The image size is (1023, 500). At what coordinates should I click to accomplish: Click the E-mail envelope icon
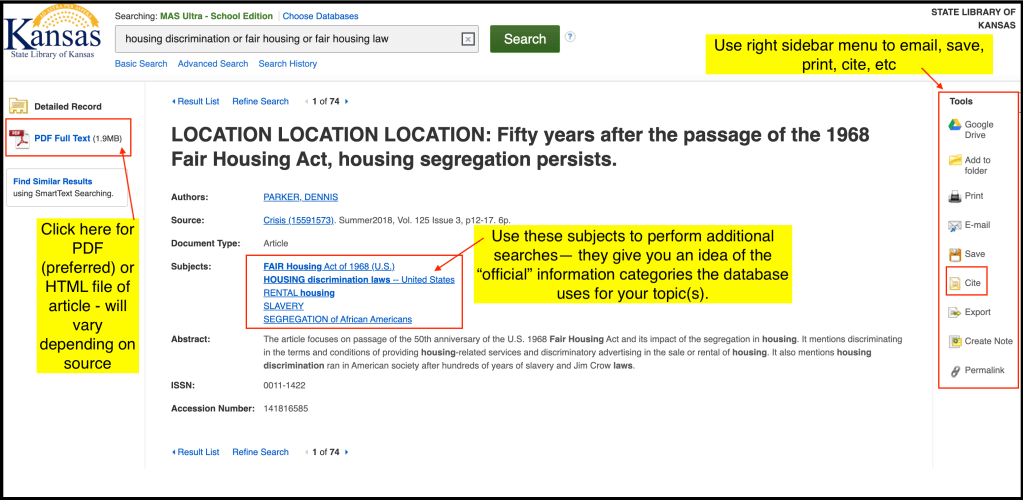pos(954,225)
